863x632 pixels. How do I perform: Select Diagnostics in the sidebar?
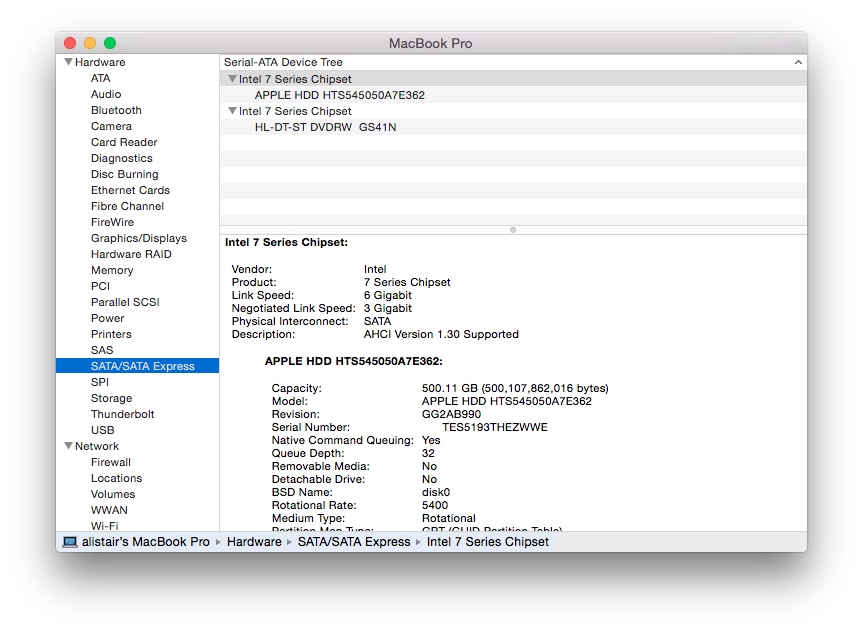(x=122, y=158)
